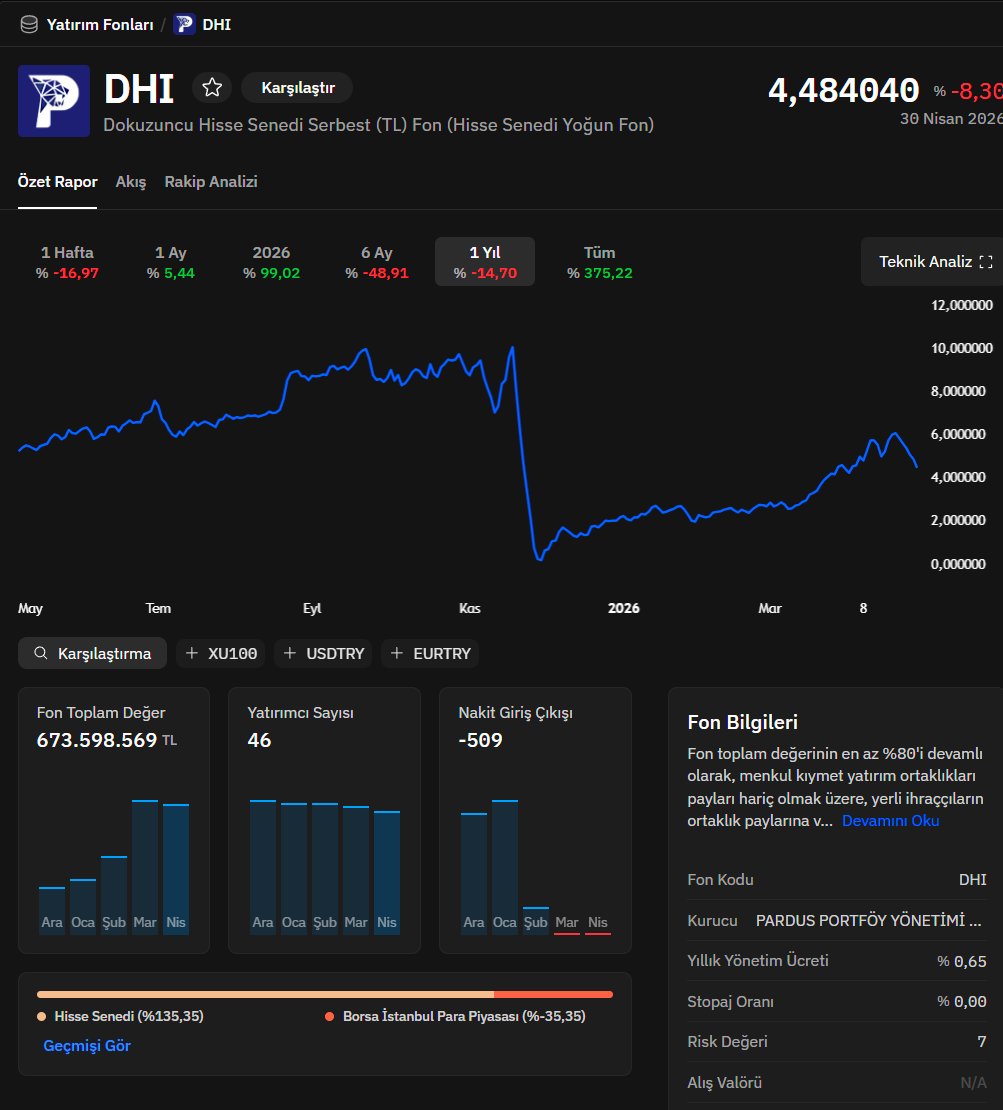Image resolution: width=1003 pixels, height=1110 pixels.
Task: Click the large DHI fund logo
Action: [x=54, y=101]
